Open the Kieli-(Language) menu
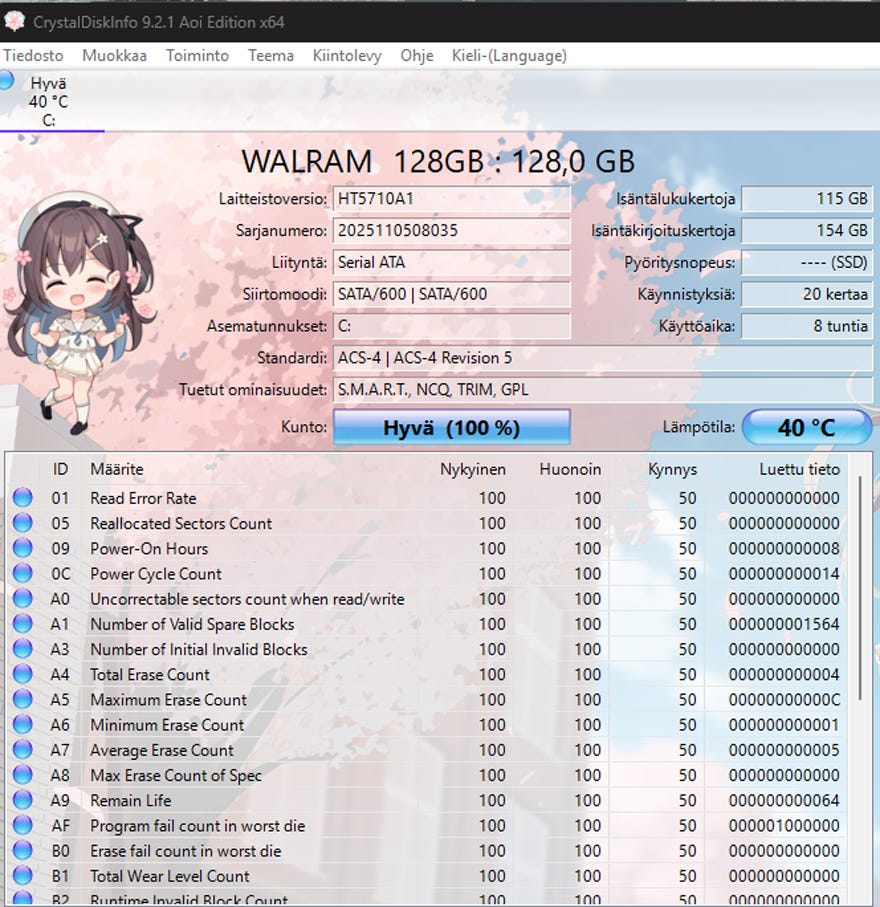The image size is (880, 907). click(x=509, y=56)
